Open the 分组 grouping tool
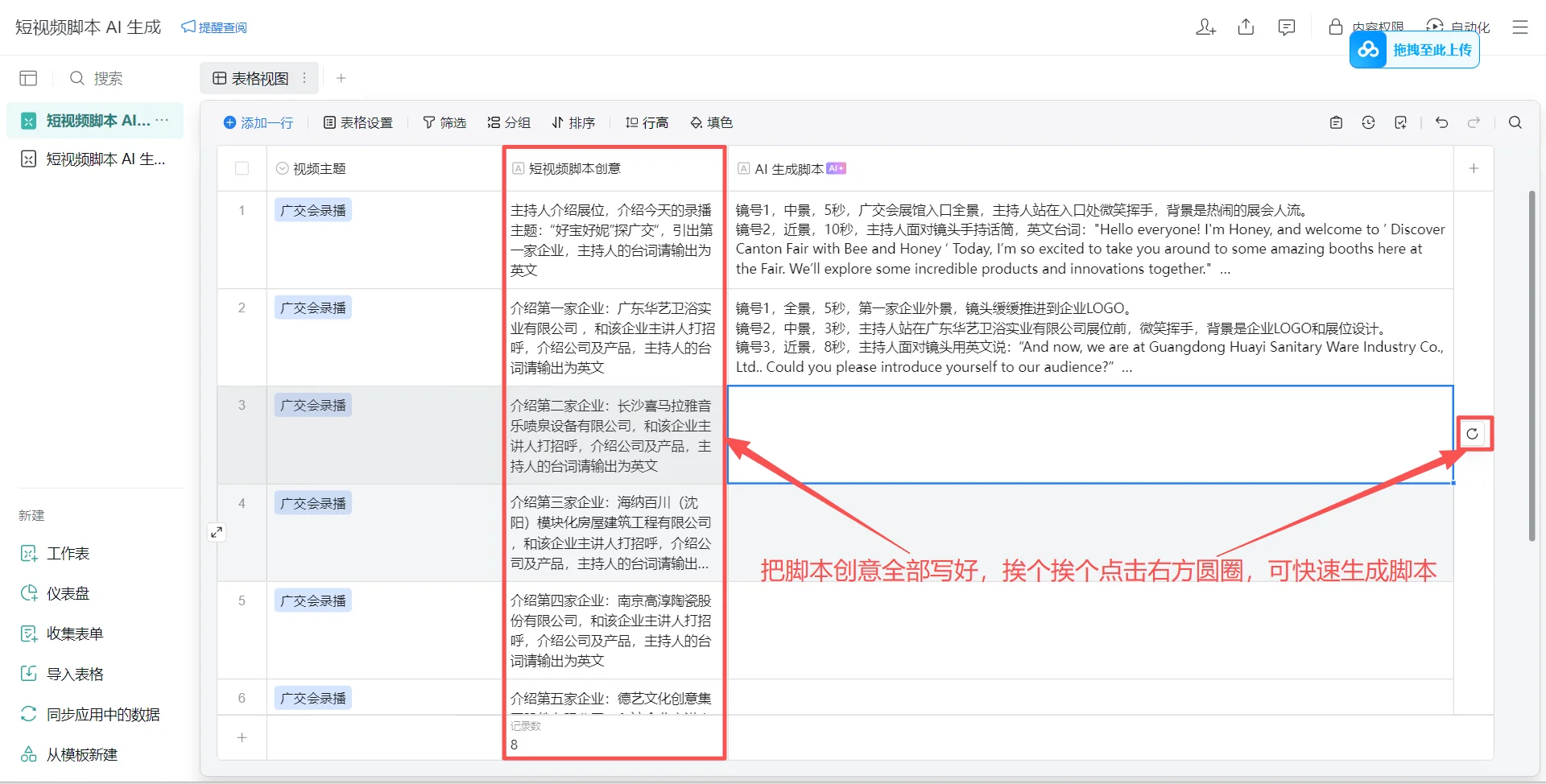 508,122
